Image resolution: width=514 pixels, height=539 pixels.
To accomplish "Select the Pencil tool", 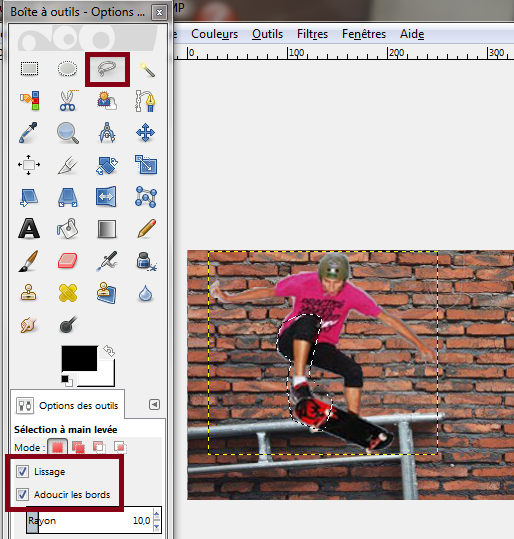I will pos(146,228).
